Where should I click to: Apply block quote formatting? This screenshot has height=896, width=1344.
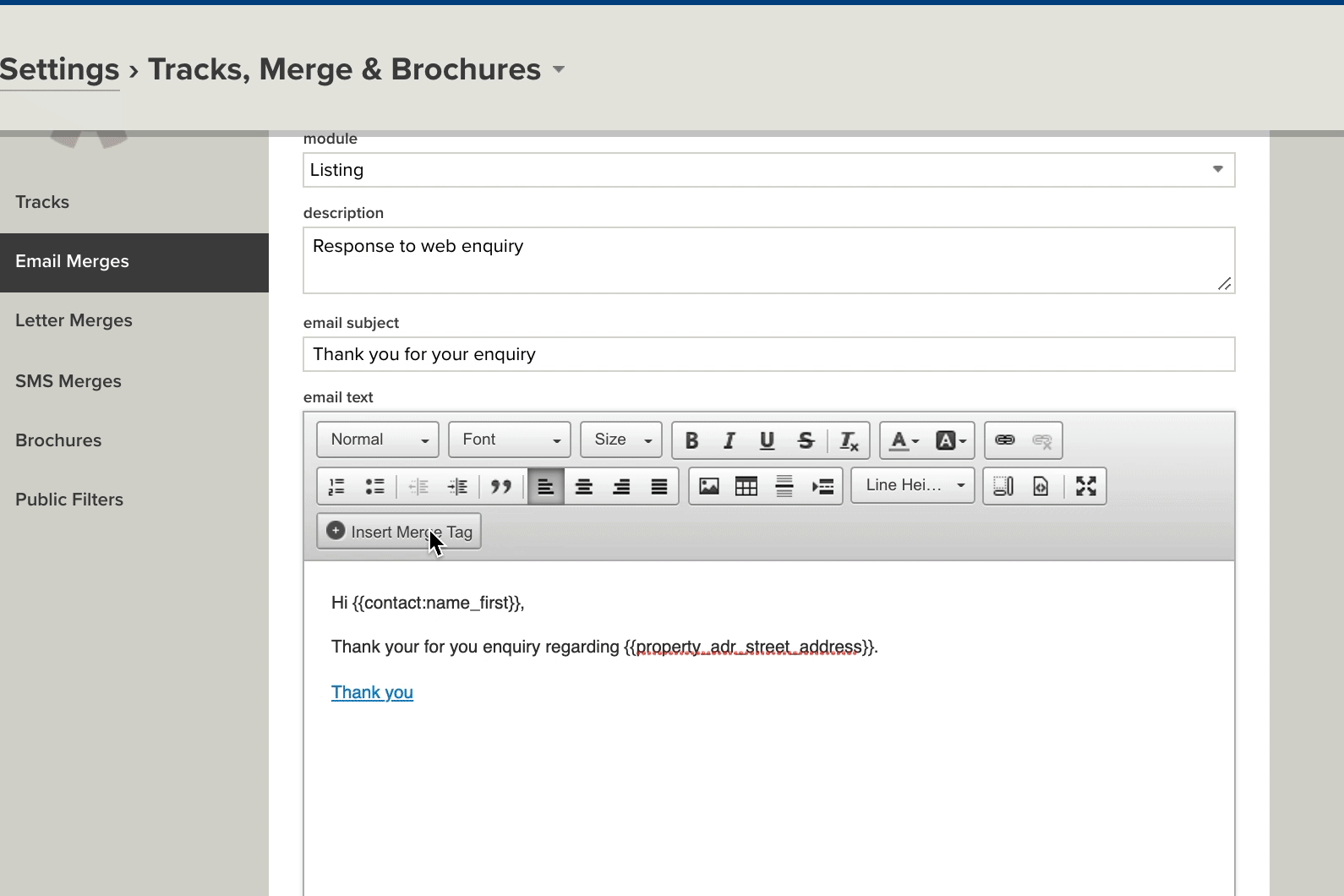pos(501,486)
